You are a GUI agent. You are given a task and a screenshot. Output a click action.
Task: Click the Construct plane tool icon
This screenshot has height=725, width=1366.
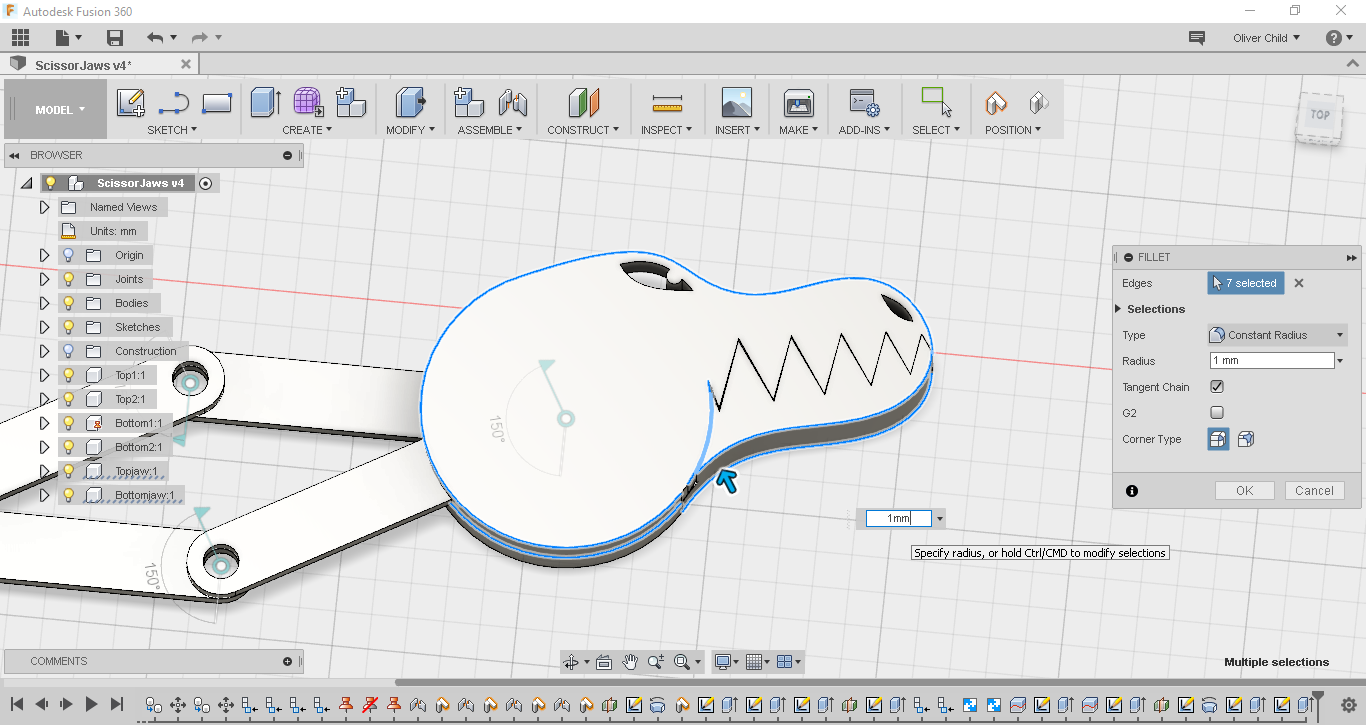(x=583, y=103)
